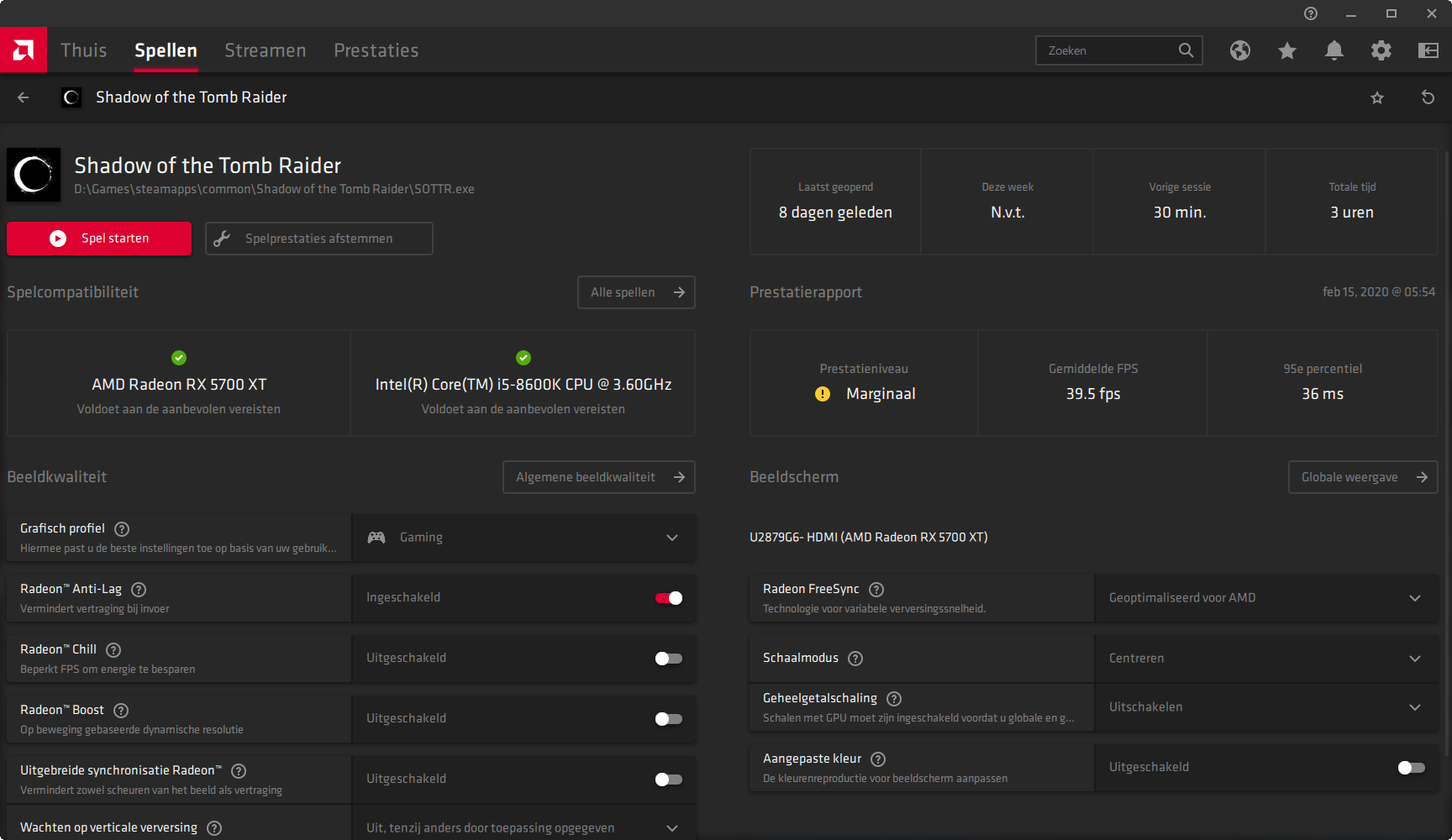Minimize the Radeon Software window
Screen dimensions: 1452x840
pyautogui.click(x=1351, y=13)
